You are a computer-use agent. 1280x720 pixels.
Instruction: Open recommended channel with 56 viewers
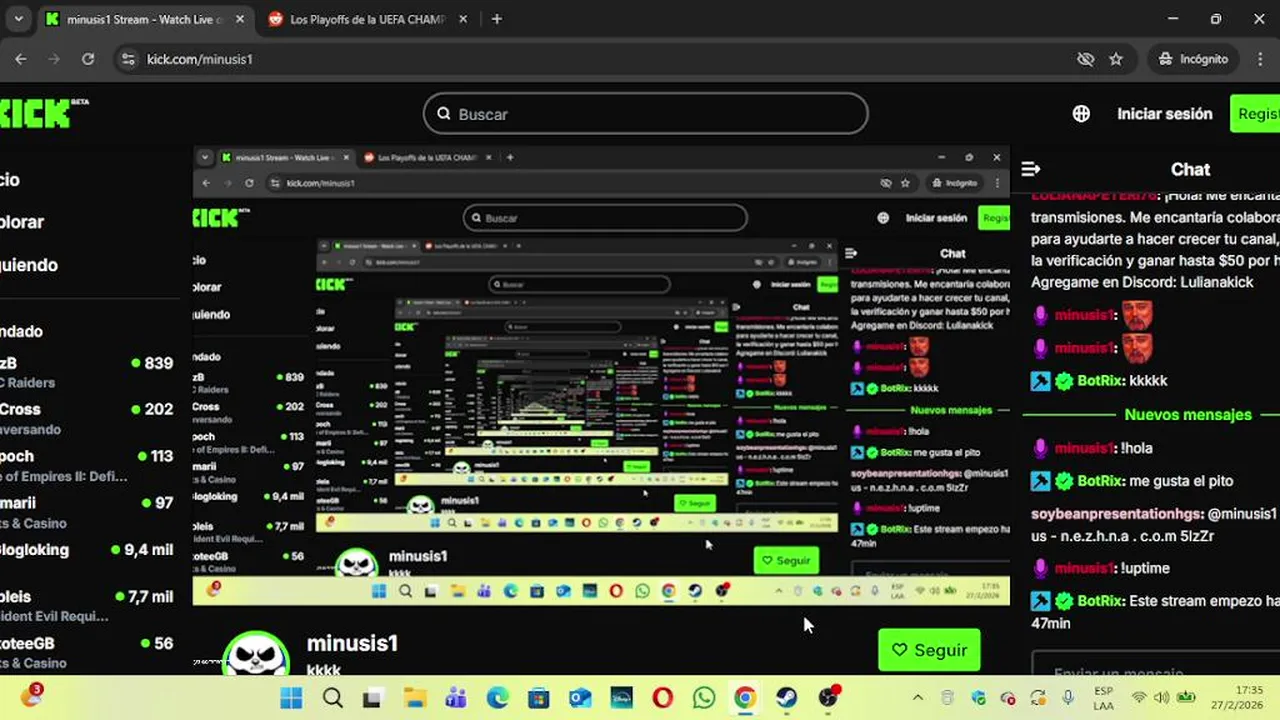click(87, 652)
